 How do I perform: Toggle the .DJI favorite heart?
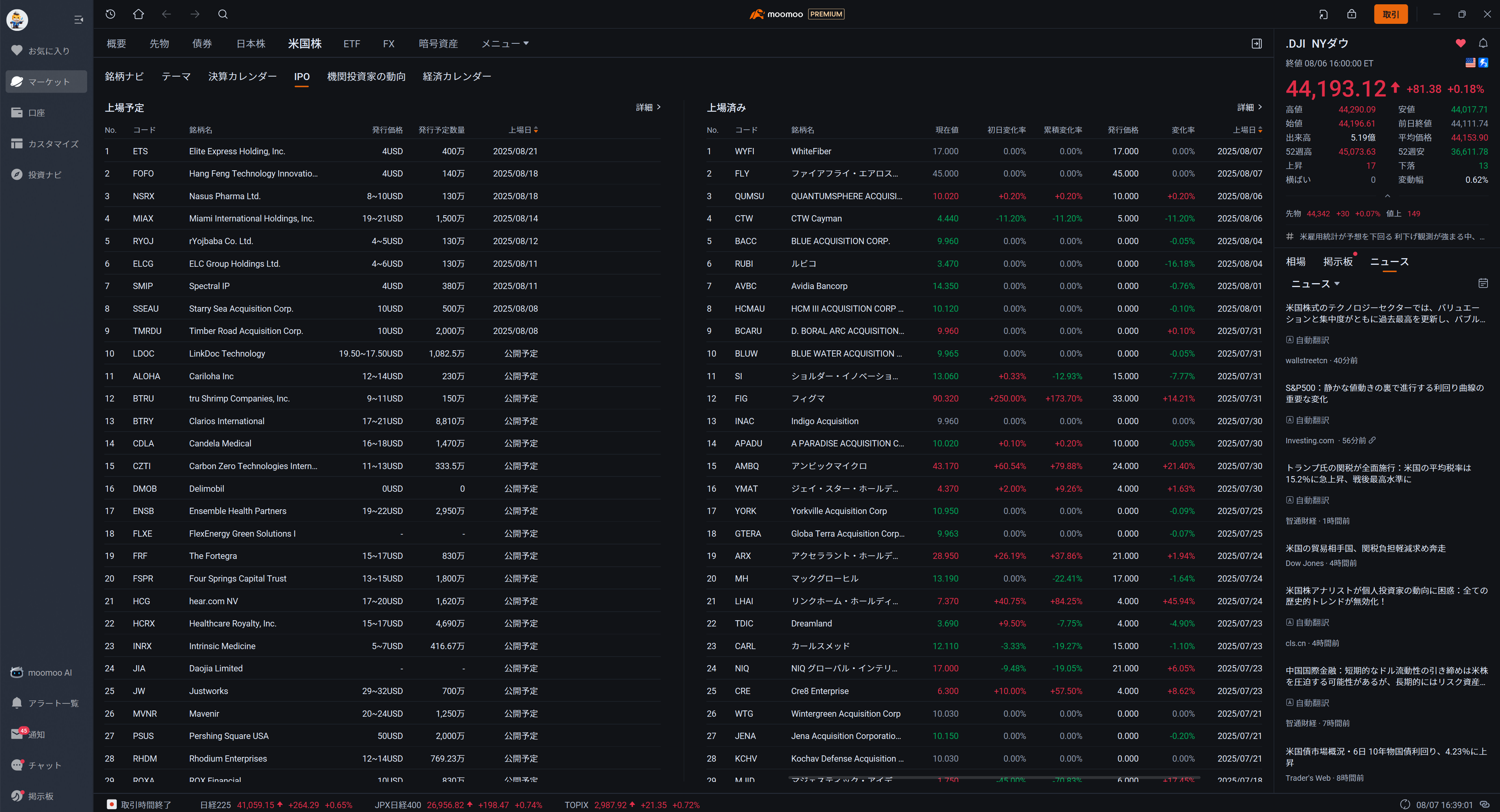pyautogui.click(x=1461, y=43)
